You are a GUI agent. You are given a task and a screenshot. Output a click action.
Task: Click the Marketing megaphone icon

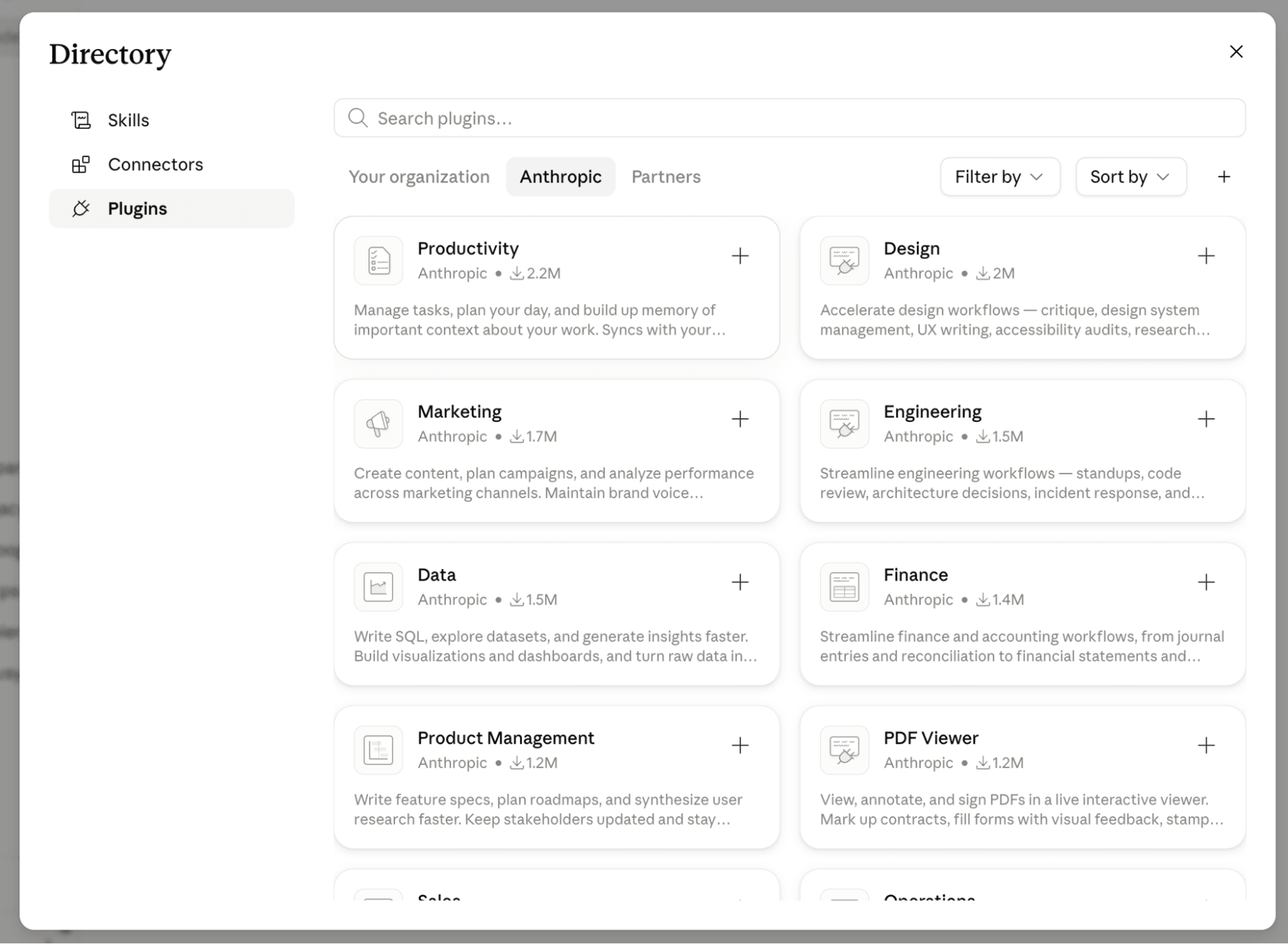point(378,423)
